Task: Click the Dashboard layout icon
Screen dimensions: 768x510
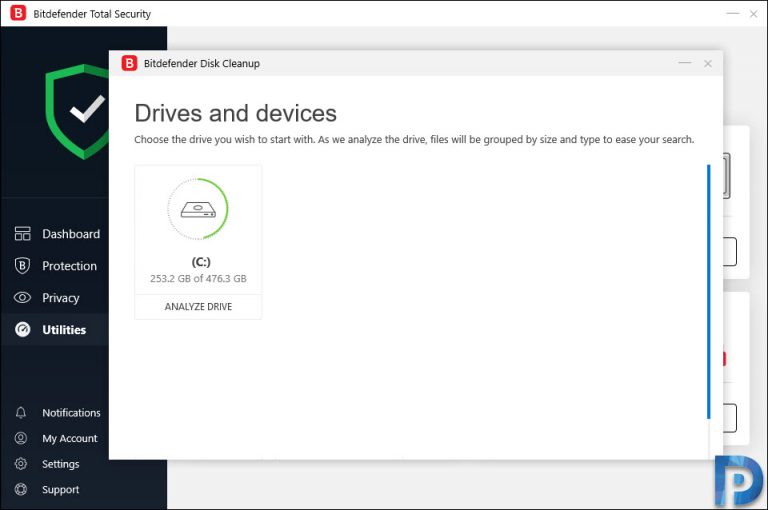Action: [23, 234]
